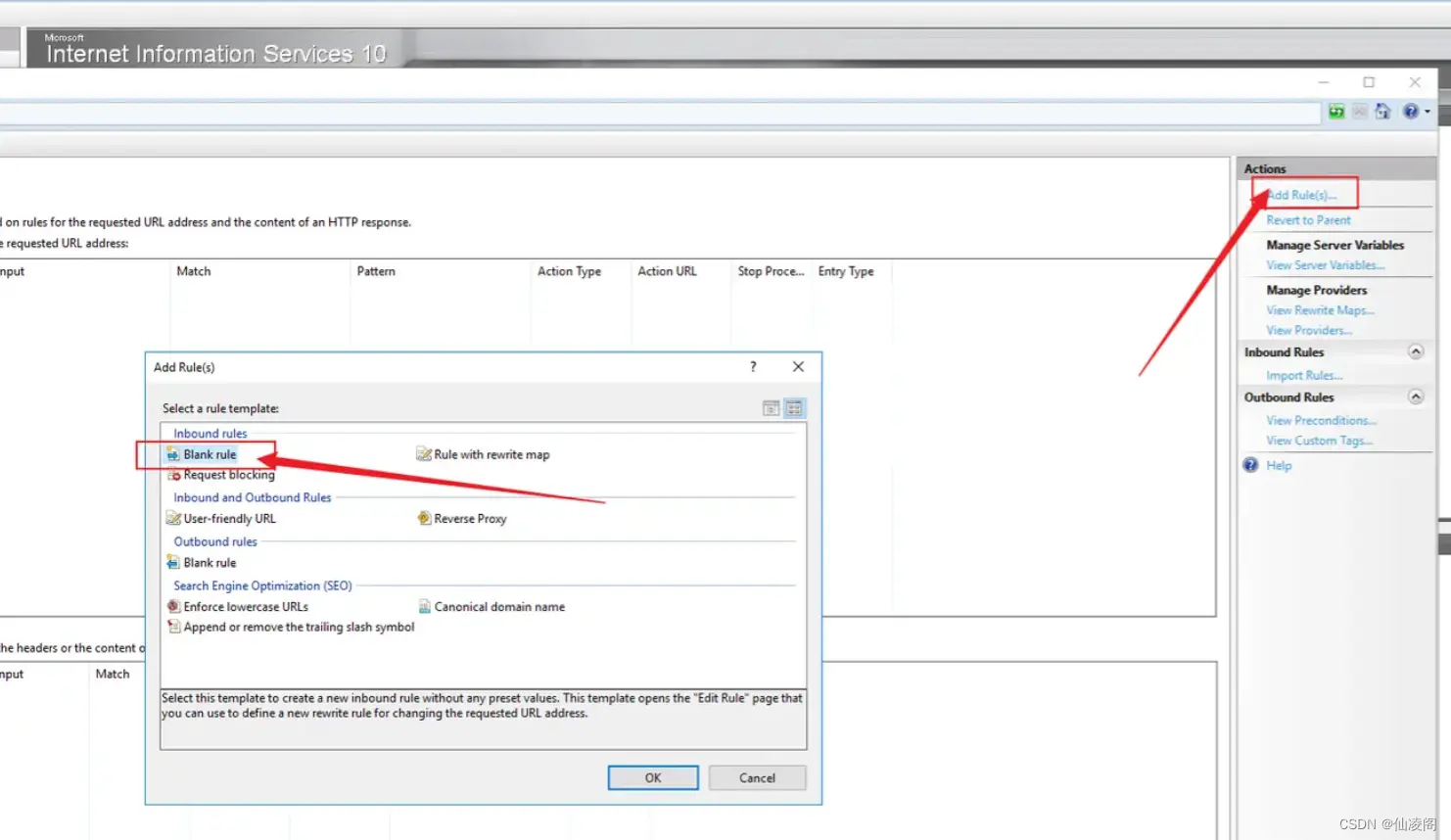Open View Rewrite Maps link

point(1321,310)
